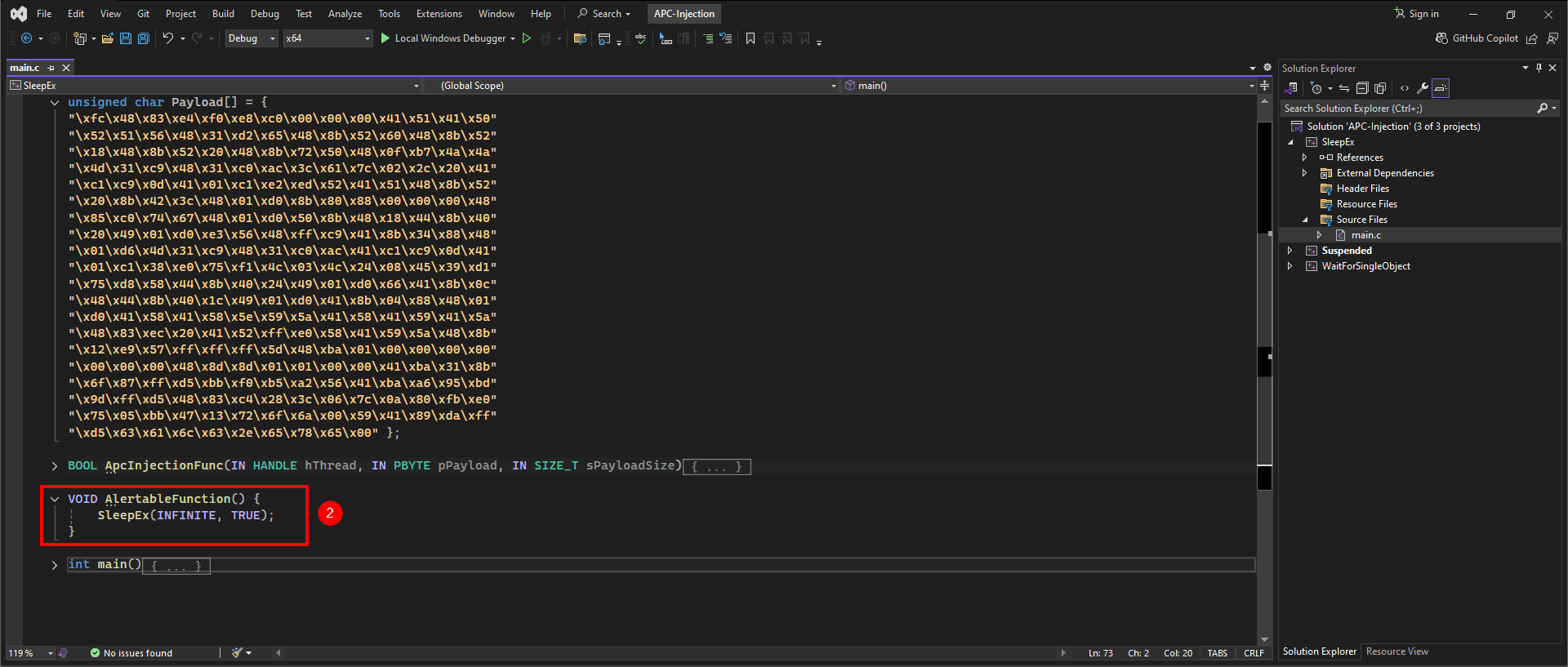Expand the collapsed int main() block
Screen dimensions: 1568x667
(55, 565)
